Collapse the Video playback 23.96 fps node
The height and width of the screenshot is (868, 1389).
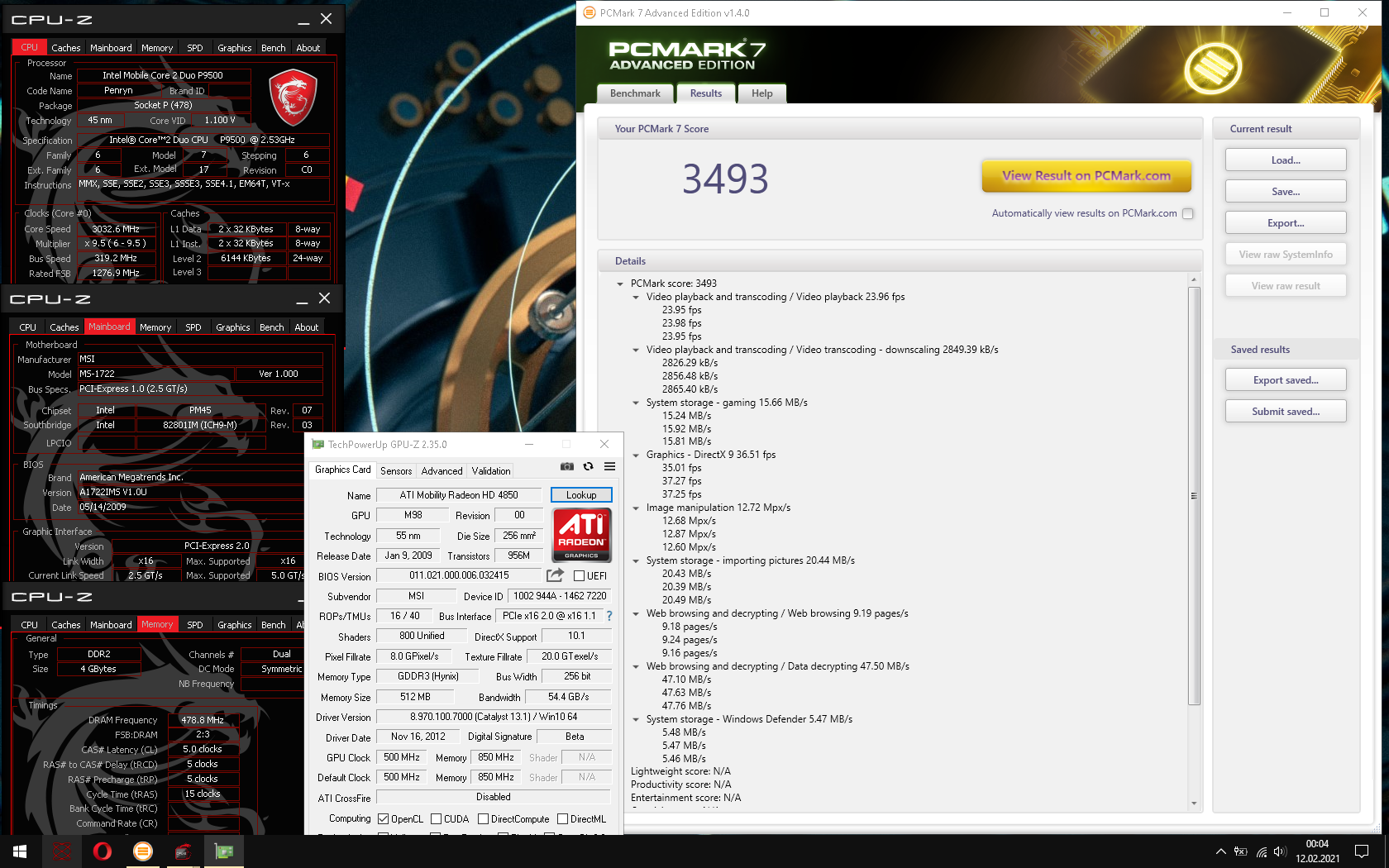[x=636, y=297]
